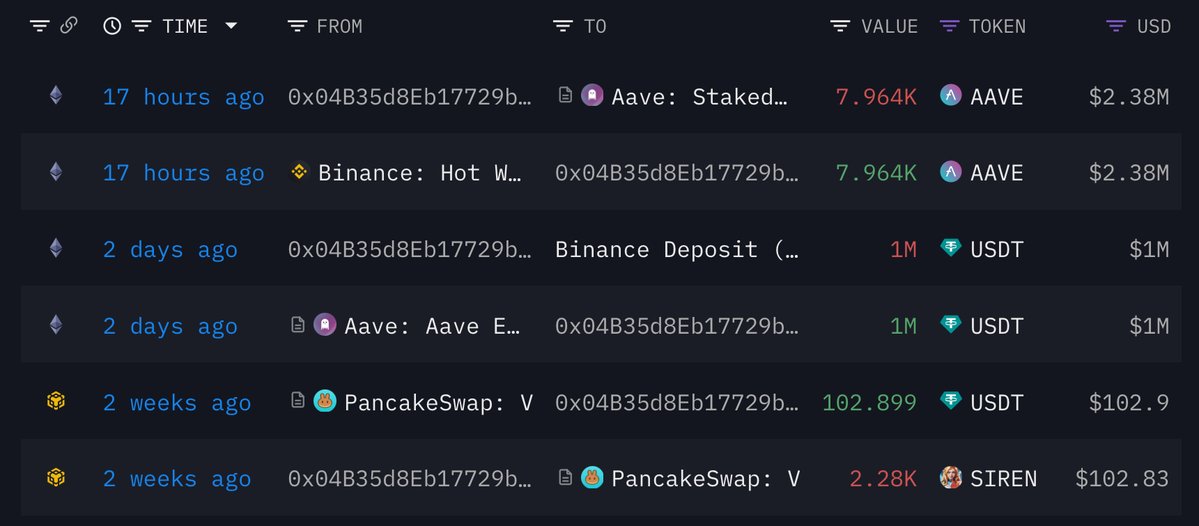Click the Ethereum chain icon in first row
The height and width of the screenshot is (526, 1199).
56,96
